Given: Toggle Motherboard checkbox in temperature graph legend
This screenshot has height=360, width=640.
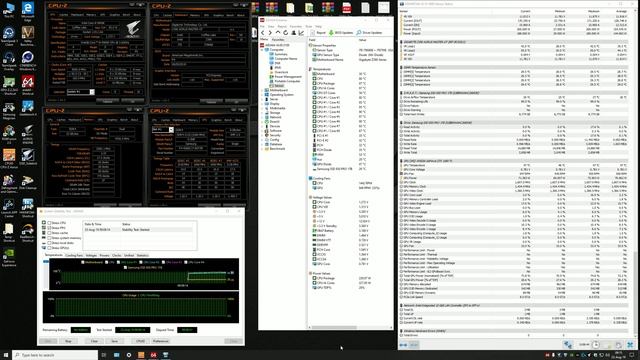Looking at the screenshot, I should coord(83,262).
